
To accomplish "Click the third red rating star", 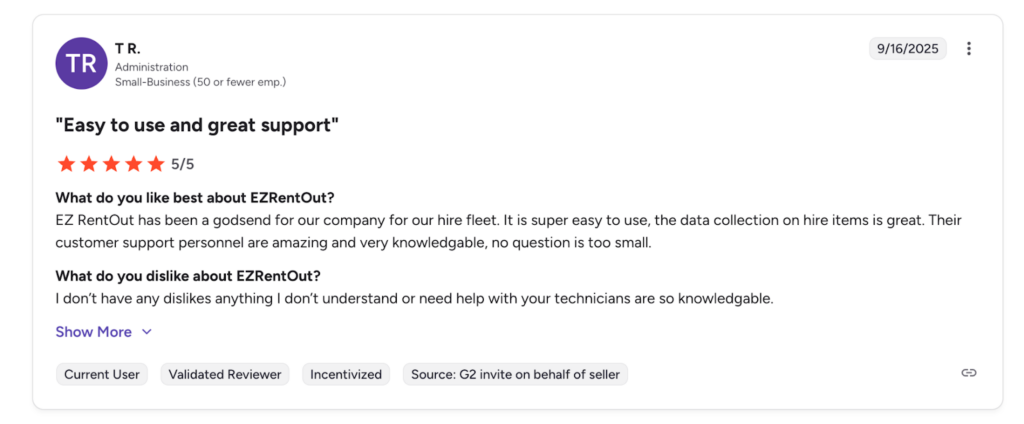I will tap(111, 164).
